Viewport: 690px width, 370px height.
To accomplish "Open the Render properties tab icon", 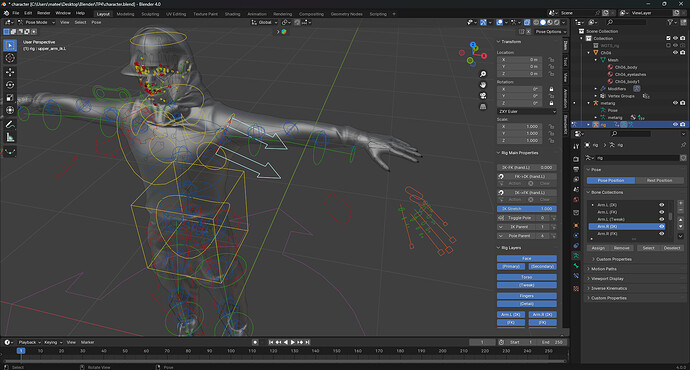I will click(576, 159).
